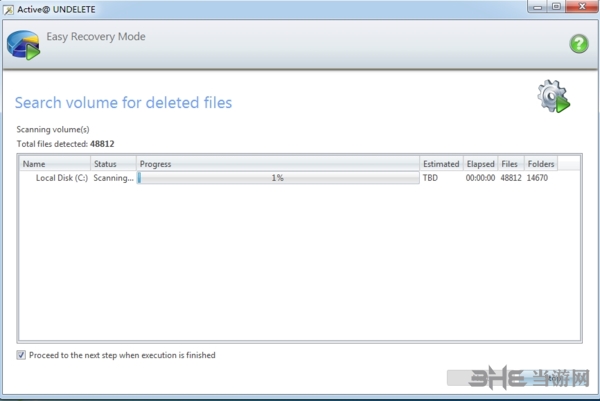Uncheck Proceed to the next step when finished
600x401 pixels.
click(21, 355)
